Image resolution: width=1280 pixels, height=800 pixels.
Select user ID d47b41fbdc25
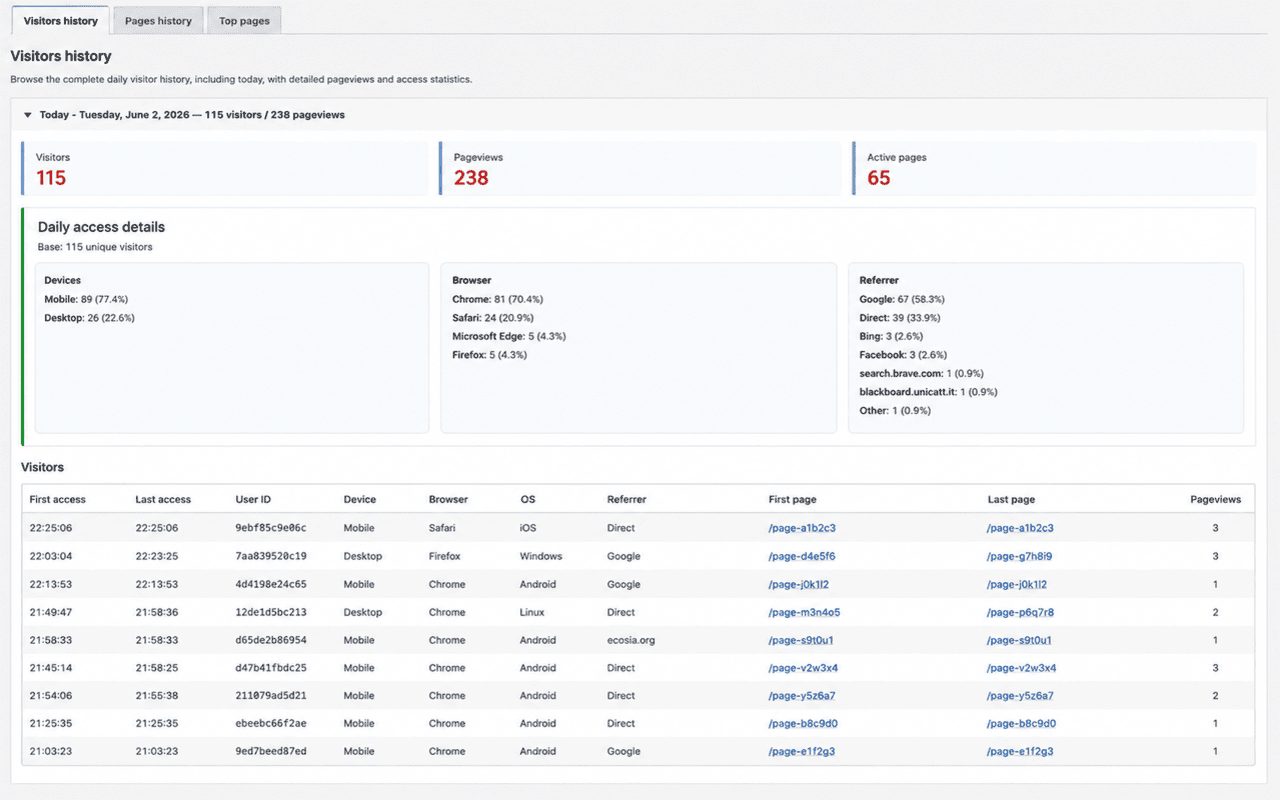coord(271,668)
